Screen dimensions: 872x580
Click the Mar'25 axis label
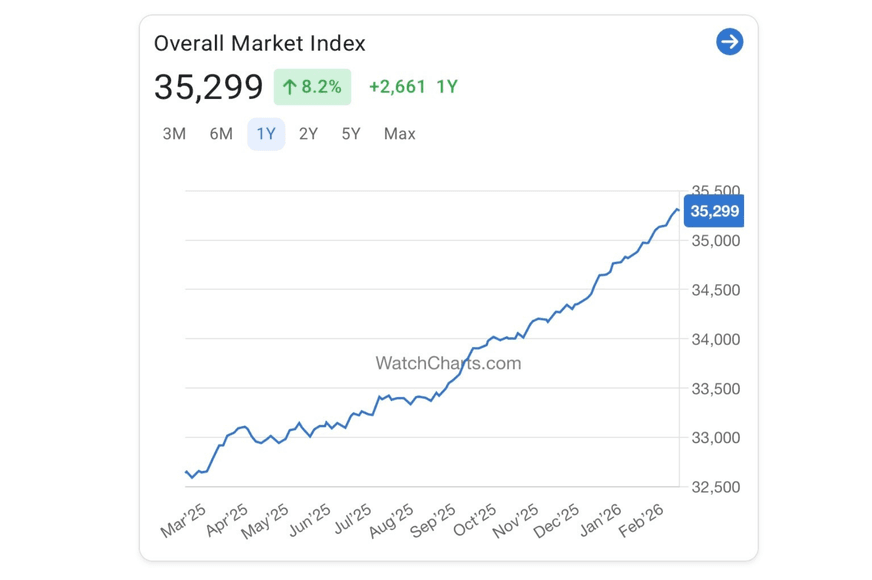185,521
